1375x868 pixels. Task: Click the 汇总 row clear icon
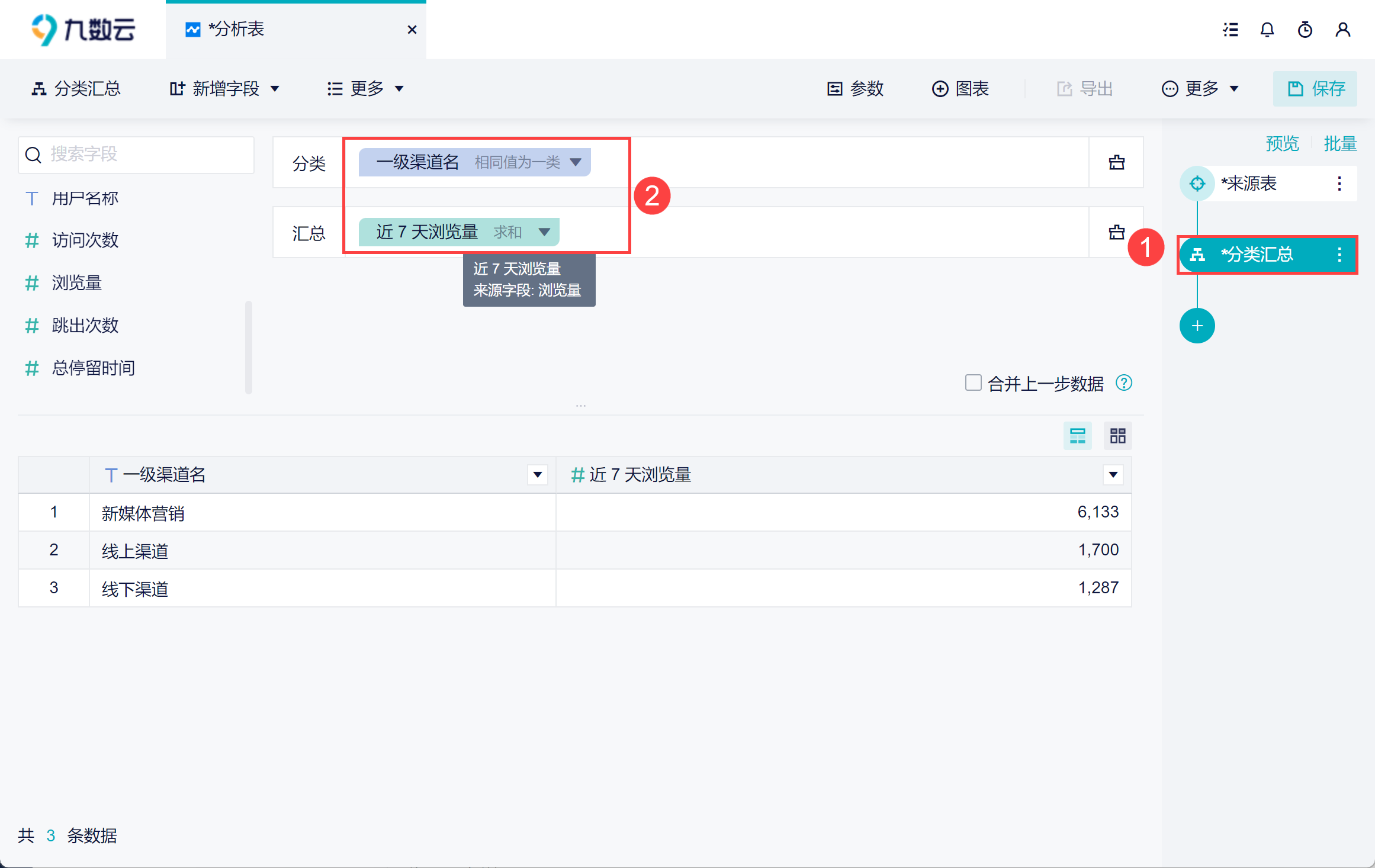(1116, 232)
